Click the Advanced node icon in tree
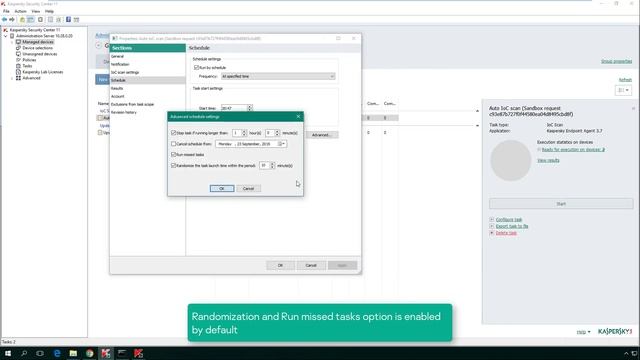Image resolution: width=640 pixels, height=360 pixels. 18,78
